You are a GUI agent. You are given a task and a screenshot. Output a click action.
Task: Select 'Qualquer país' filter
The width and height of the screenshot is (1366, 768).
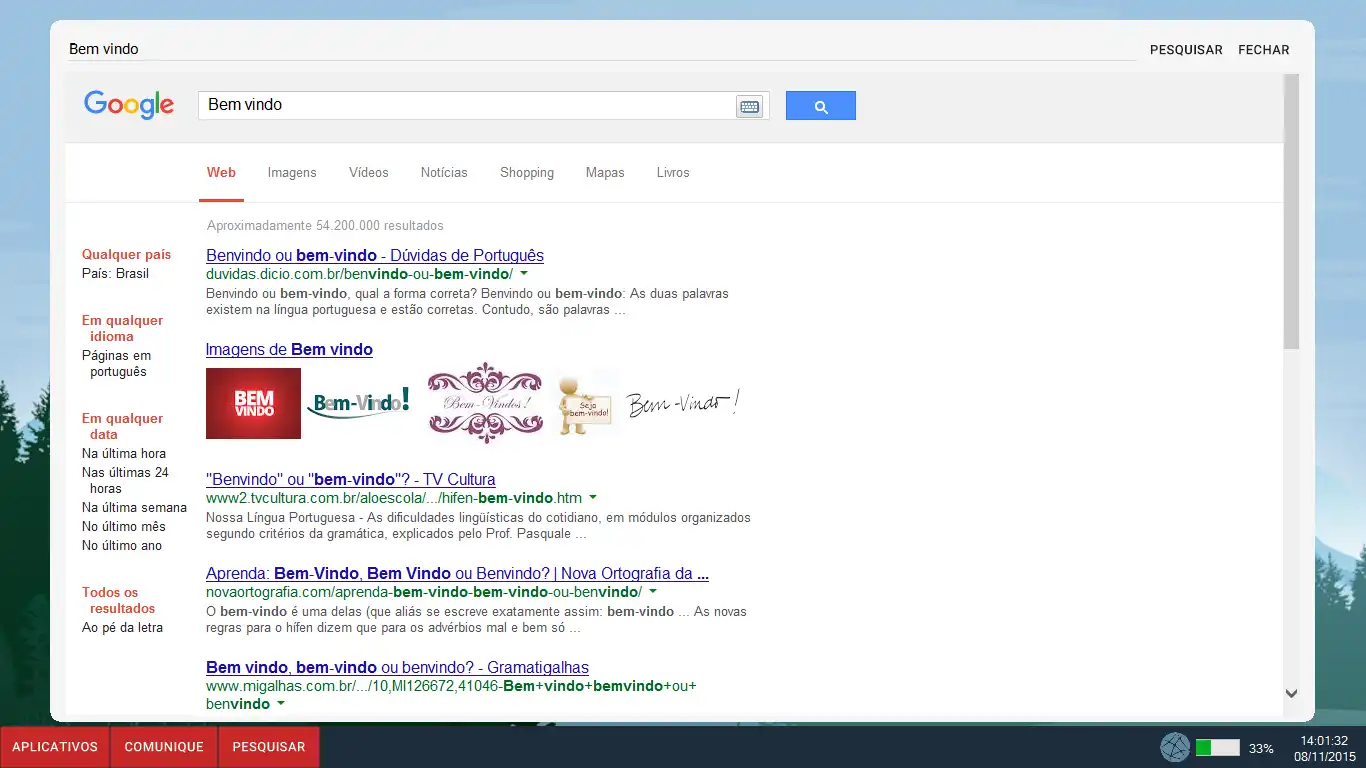pyautogui.click(x=126, y=254)
